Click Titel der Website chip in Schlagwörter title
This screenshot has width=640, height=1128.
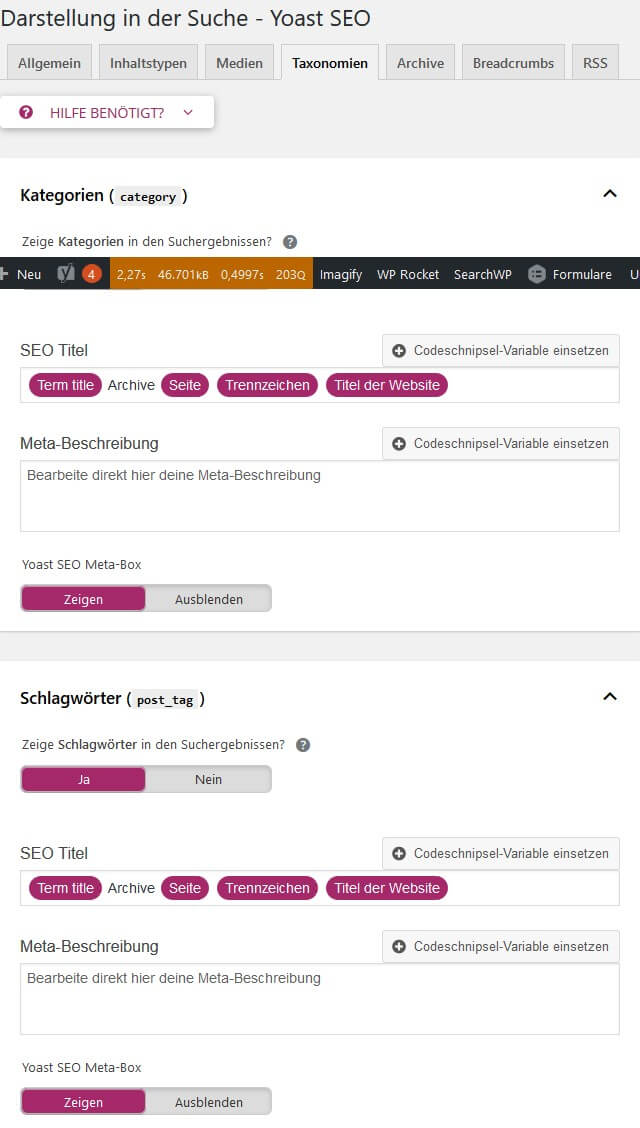click(x=387, y=888)
